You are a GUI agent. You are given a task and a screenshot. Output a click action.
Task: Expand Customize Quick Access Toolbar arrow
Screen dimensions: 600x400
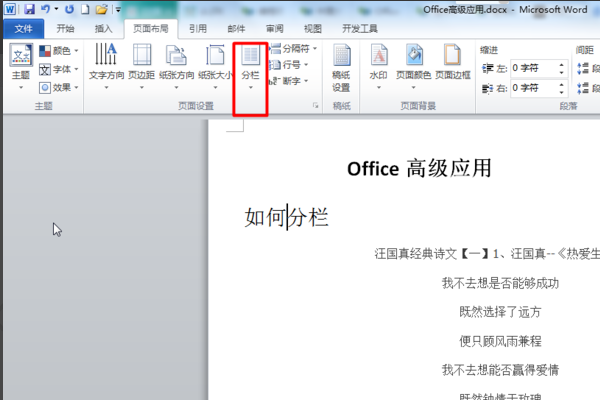118,10
